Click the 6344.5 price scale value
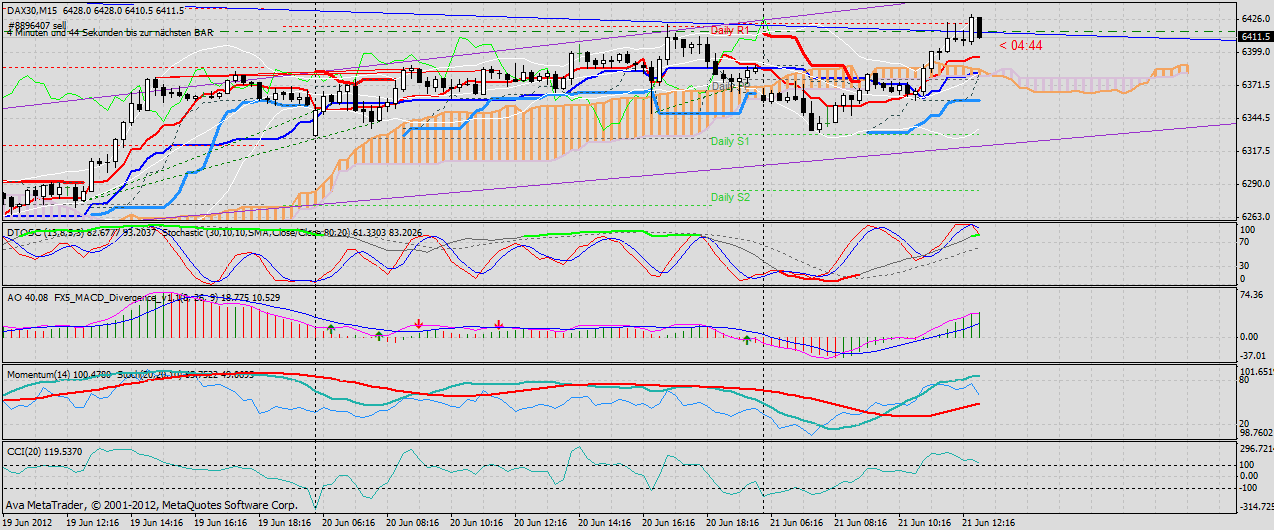 [x=1255, y=118]
